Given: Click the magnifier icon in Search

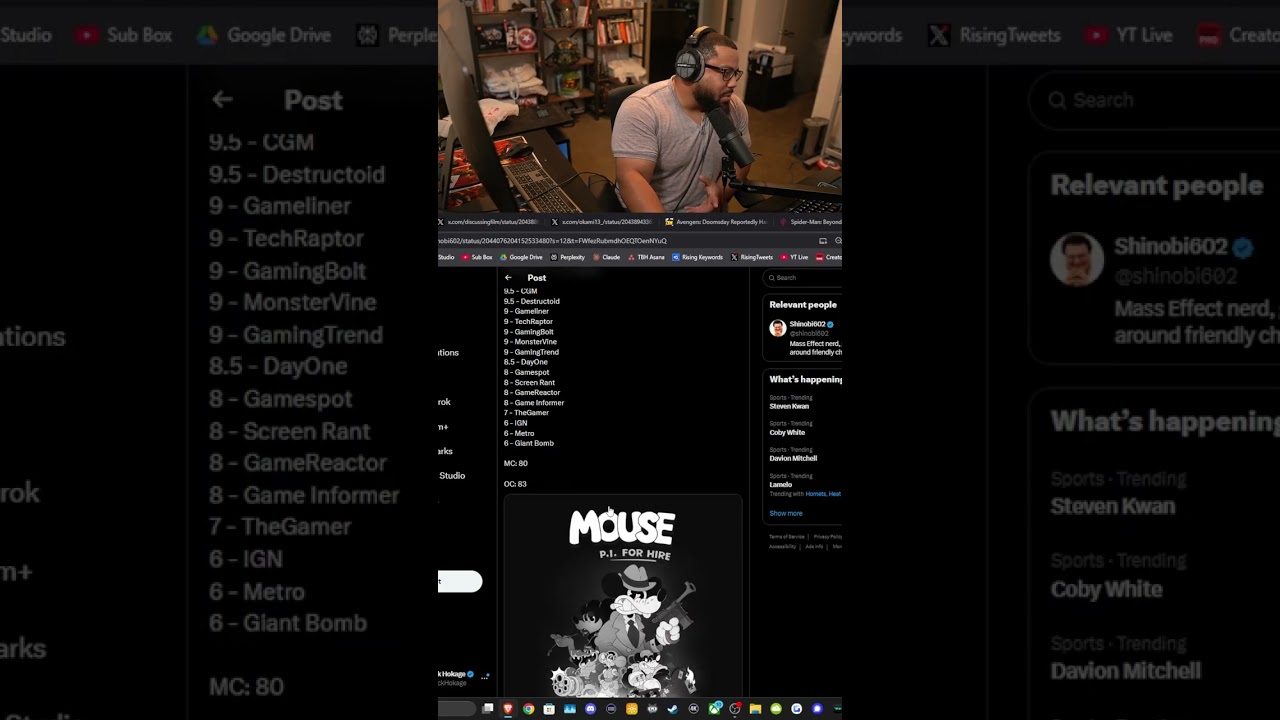Looking at the screenshot, I should click(771, 278).
